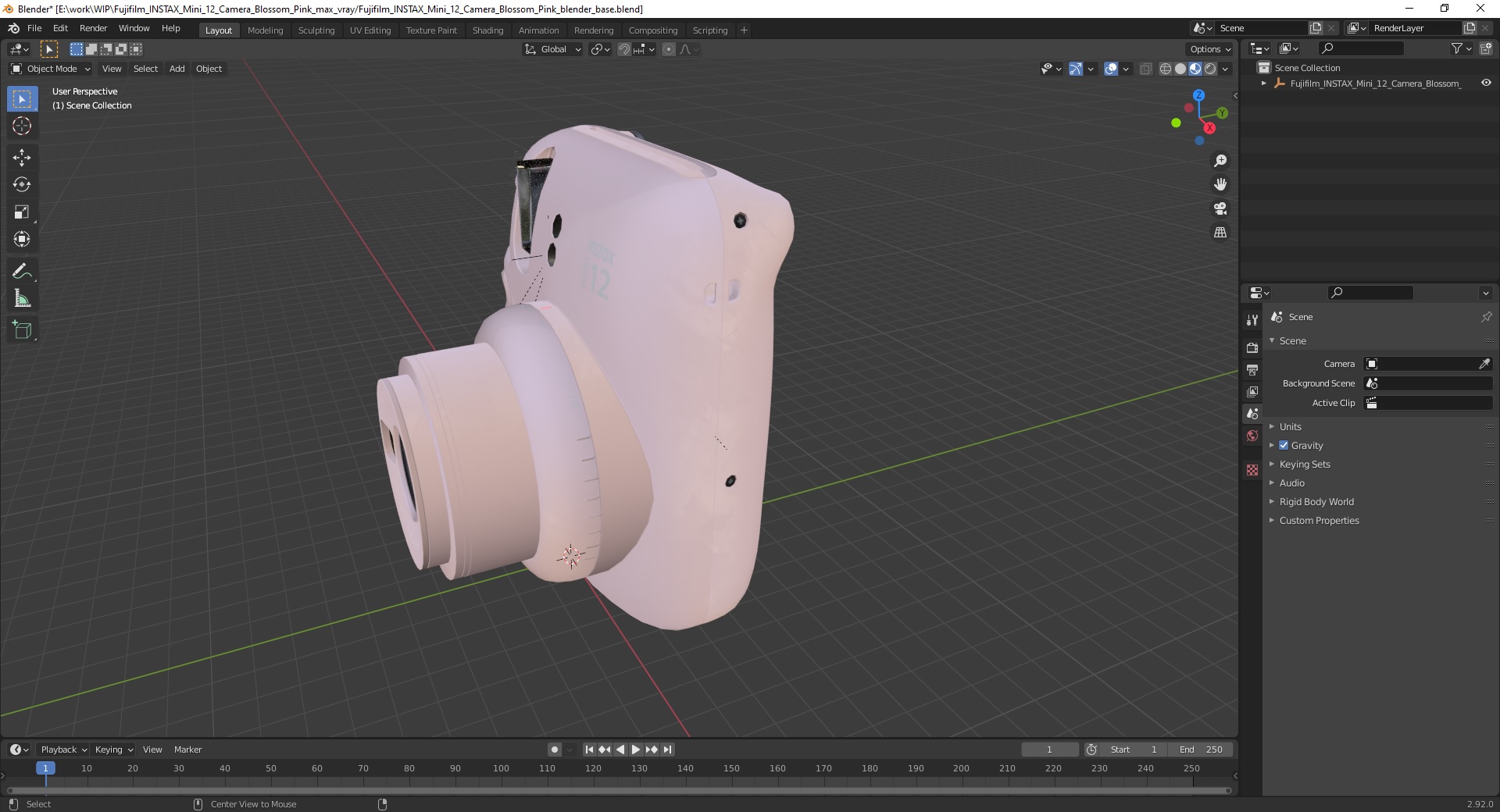1500x812 pixels.
Task: Play the animation forward
Action: [x=636, y=750]
